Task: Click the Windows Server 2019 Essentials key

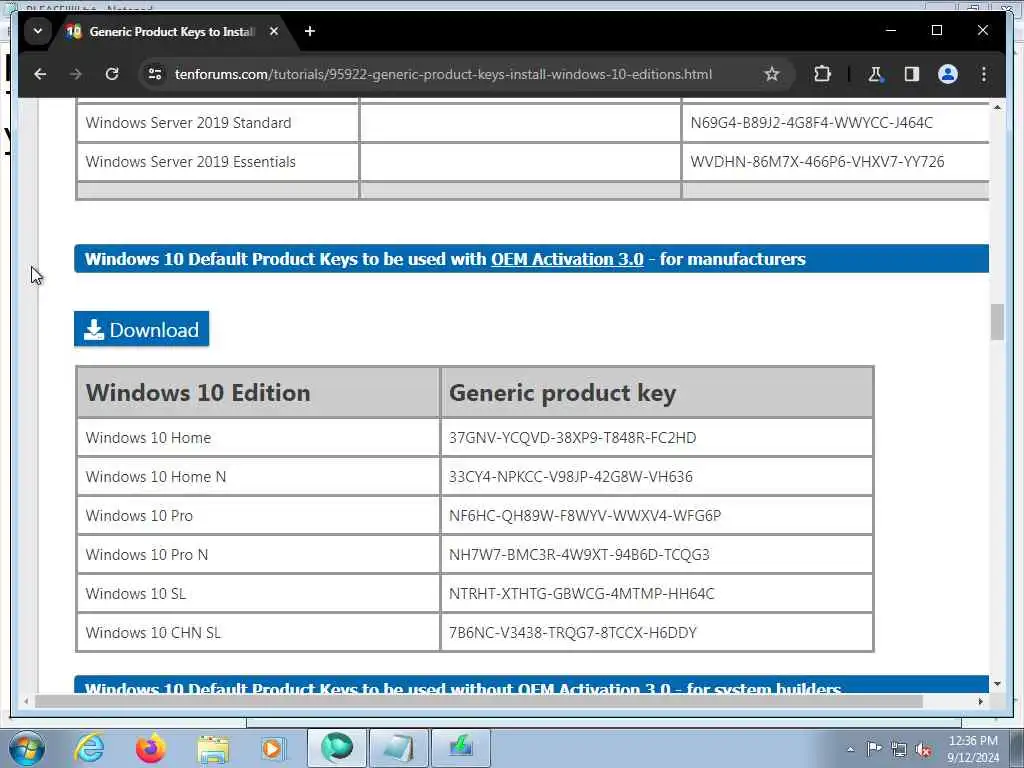Action: point(817,162)
